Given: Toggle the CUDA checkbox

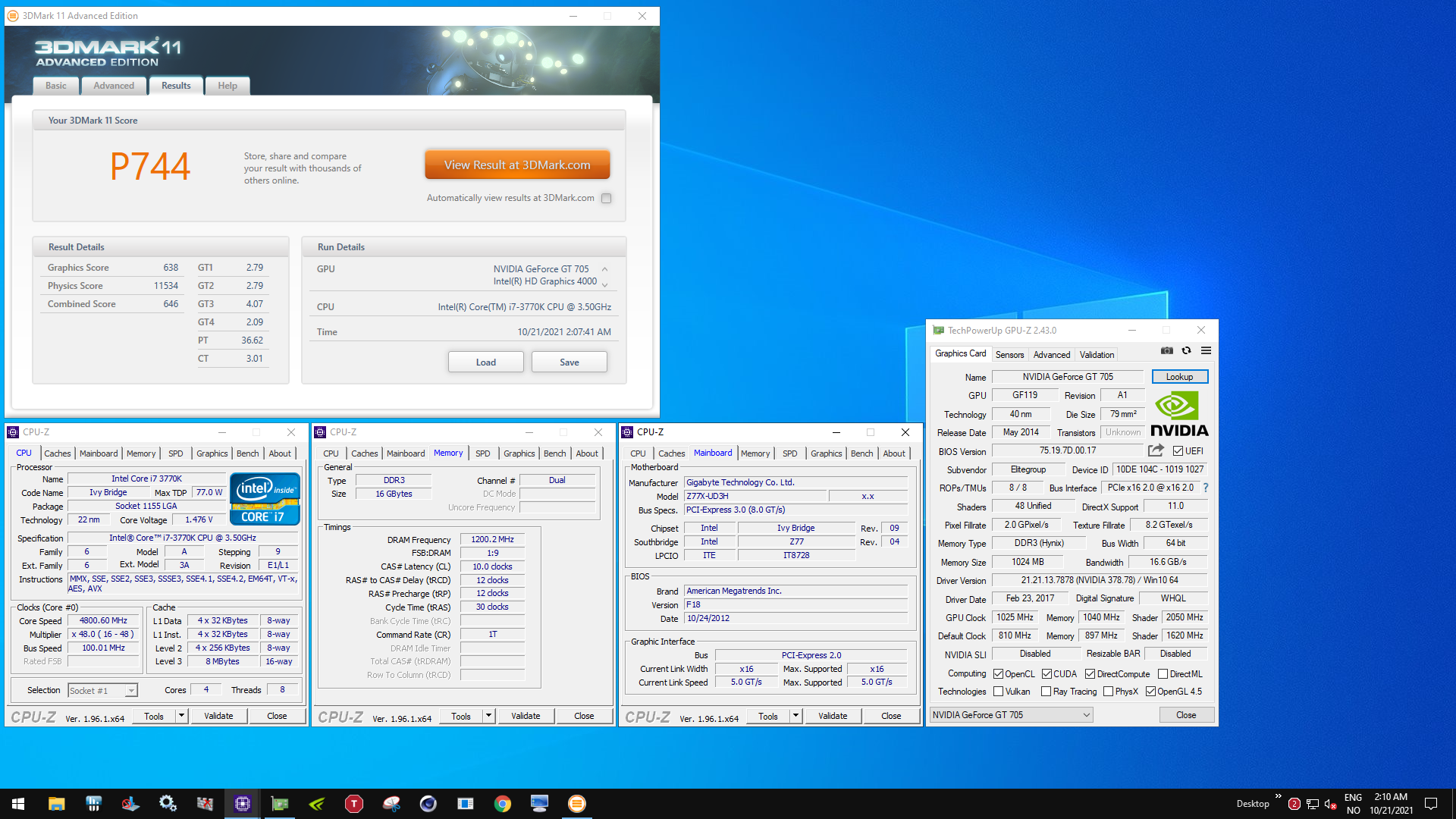Looking at the screenshot, I should pyautogui.click(x=1047, y=674).
